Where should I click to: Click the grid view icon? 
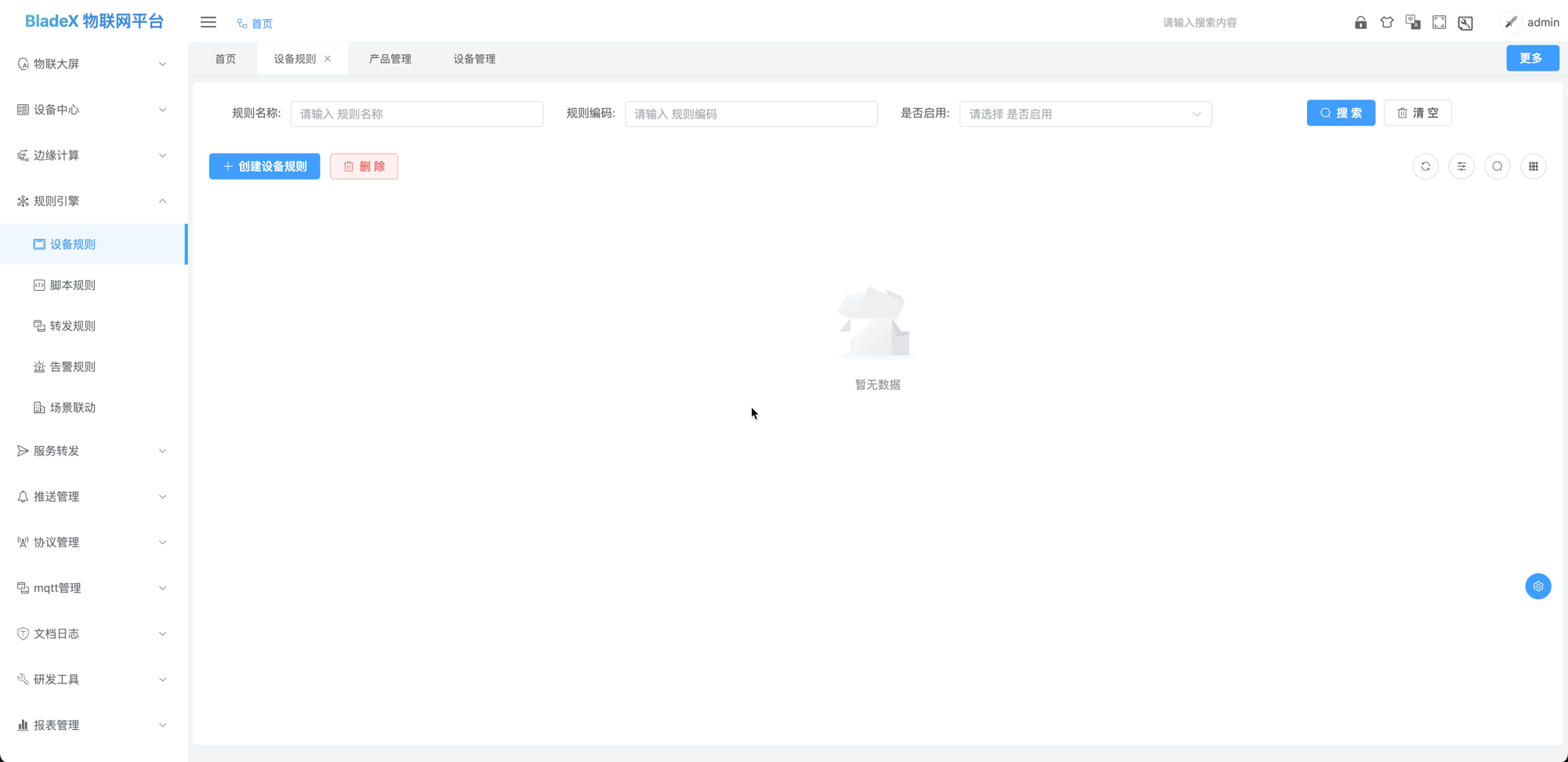1534,166
